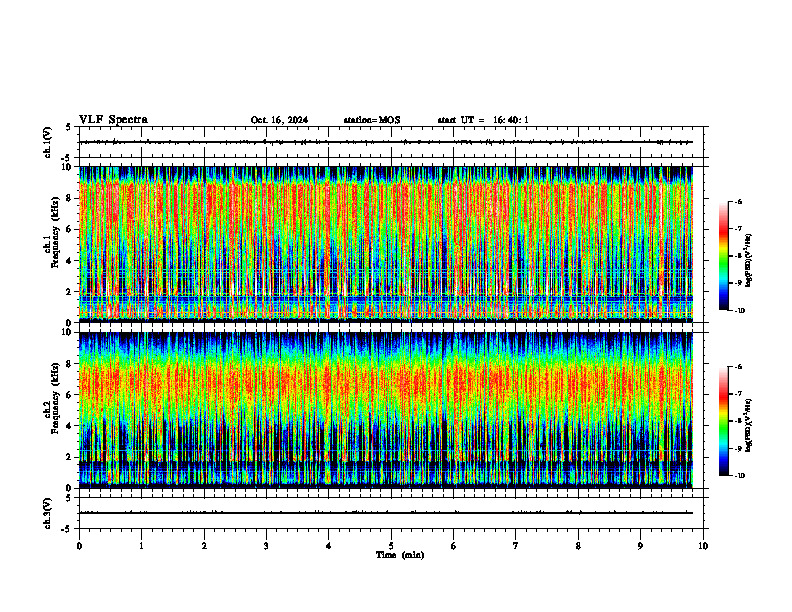Image resolution: width=792 pixels, height=612 pixels.
Task: Click the time axis tick label '3'
Action: (x=266, y=546)
